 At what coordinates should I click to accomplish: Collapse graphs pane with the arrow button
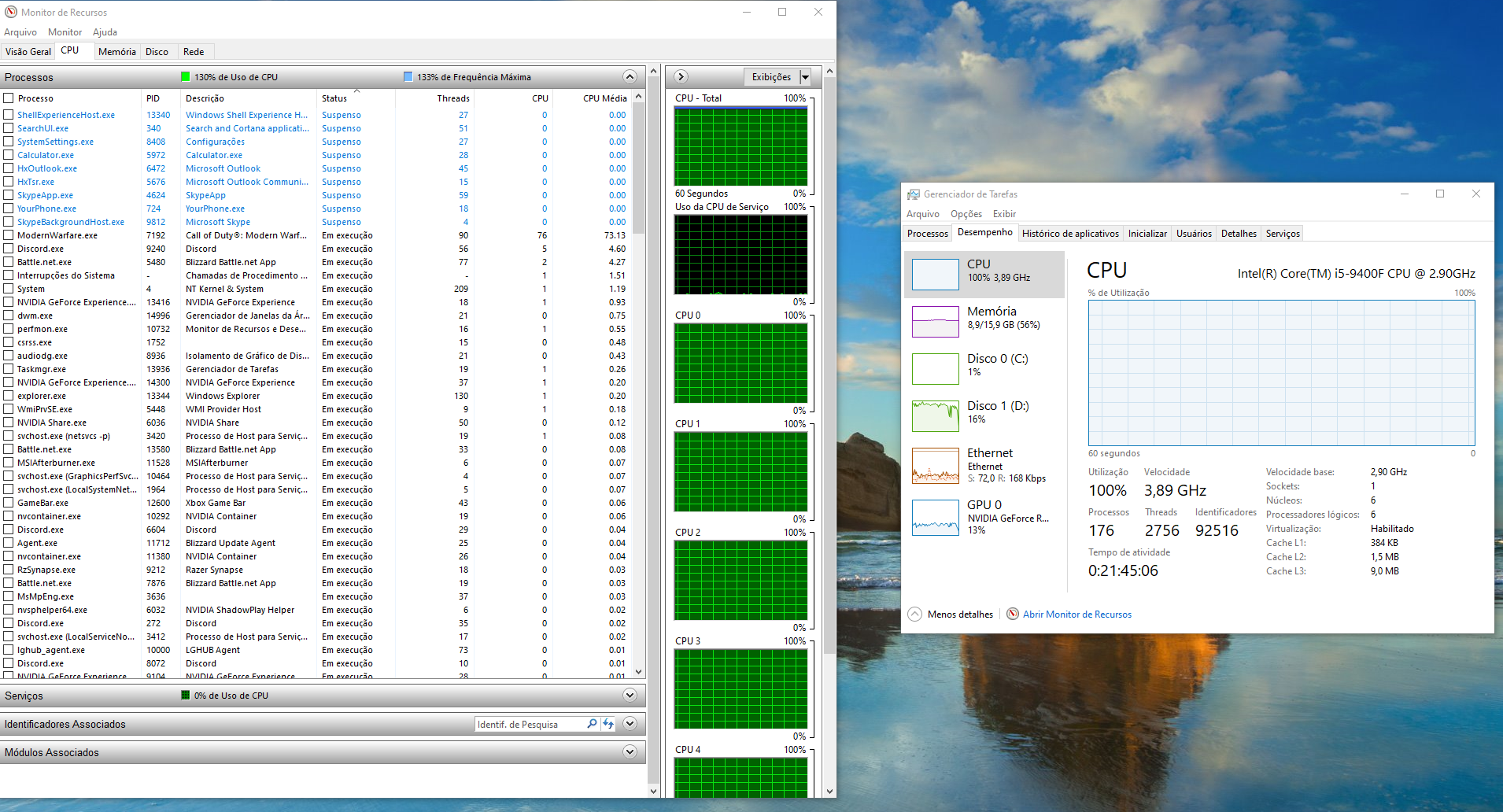coord(681,76)
